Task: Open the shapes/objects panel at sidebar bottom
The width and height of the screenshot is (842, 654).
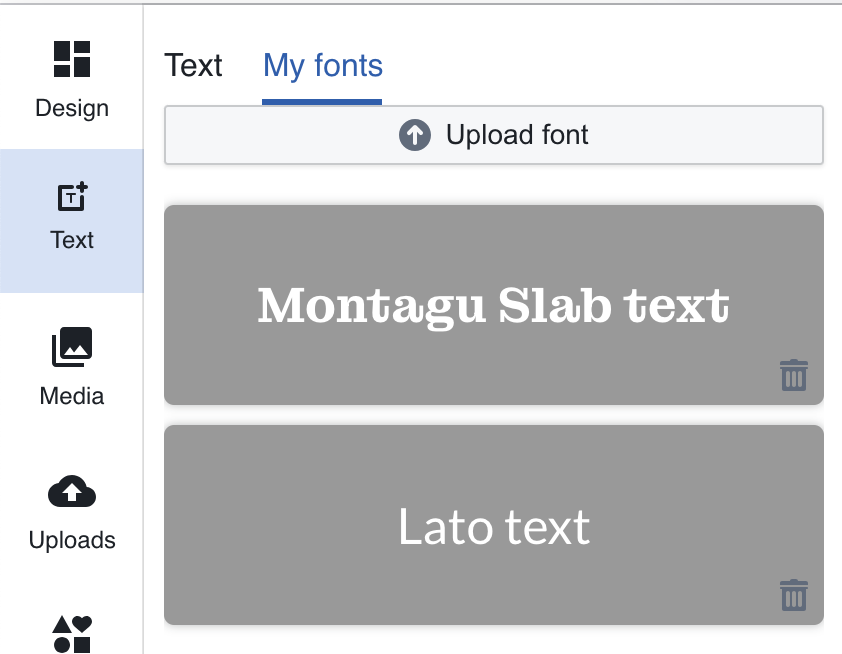Action: [x=71, y=631]
